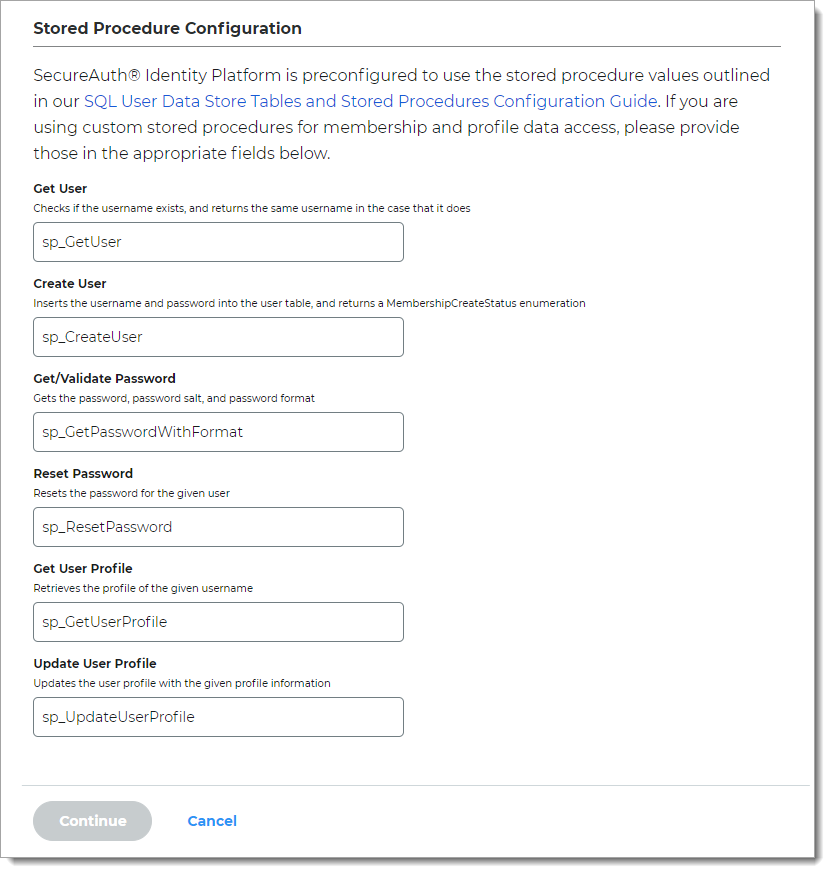
Task: Click the "Create User" field label
Action: [x=70, y=284]
